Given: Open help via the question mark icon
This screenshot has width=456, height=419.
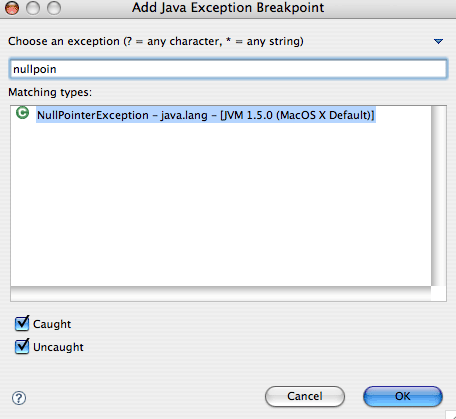Looking at the screenshot, I should (19, 398).
